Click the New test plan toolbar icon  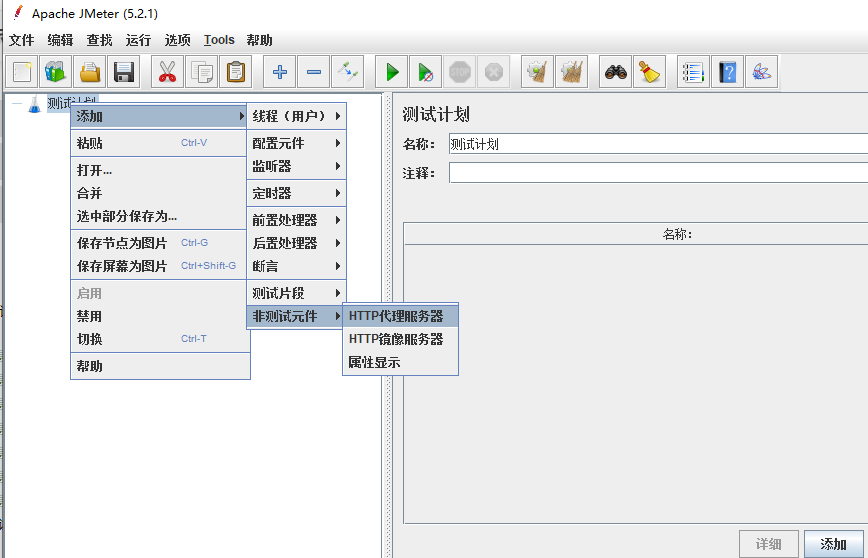[x=22, y=72]
